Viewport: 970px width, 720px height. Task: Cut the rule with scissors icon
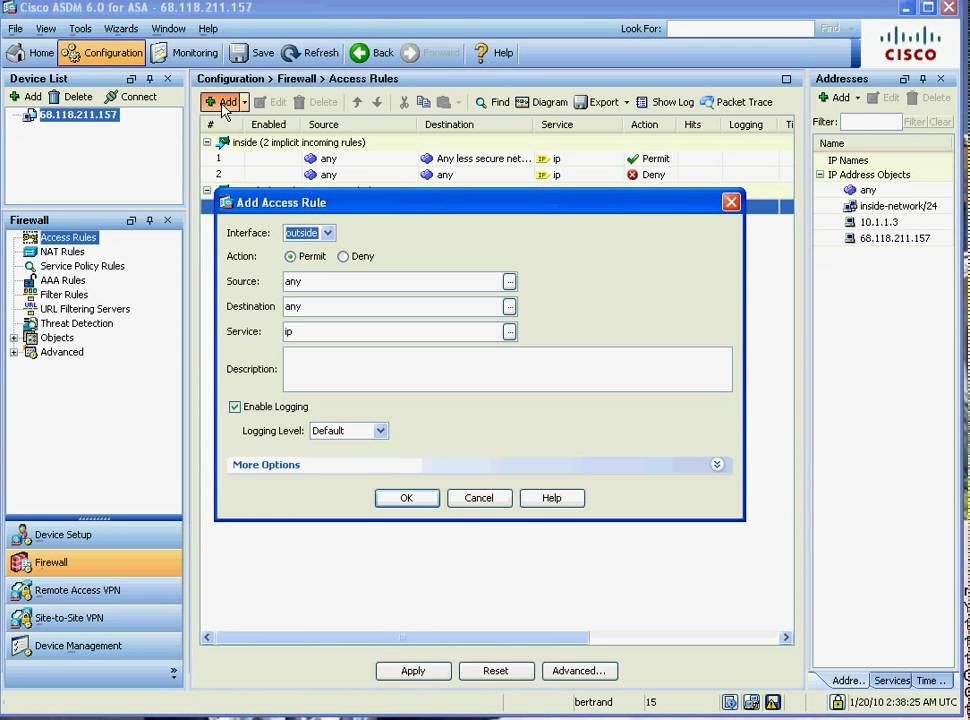tap(403, 102)
